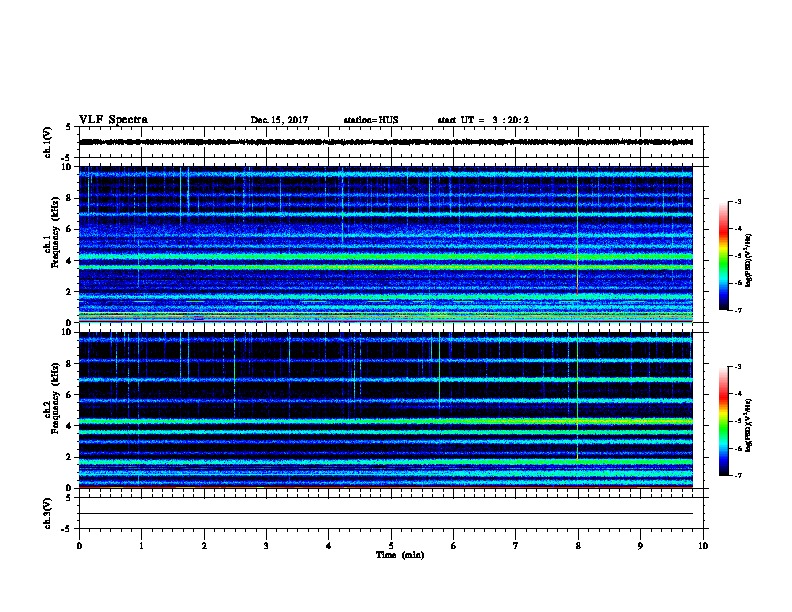Click the bright spike at 8 min in ch.1 spectrogram
Image resolution: width=792 pixels, height=612 pixels.
pos(577,232)
